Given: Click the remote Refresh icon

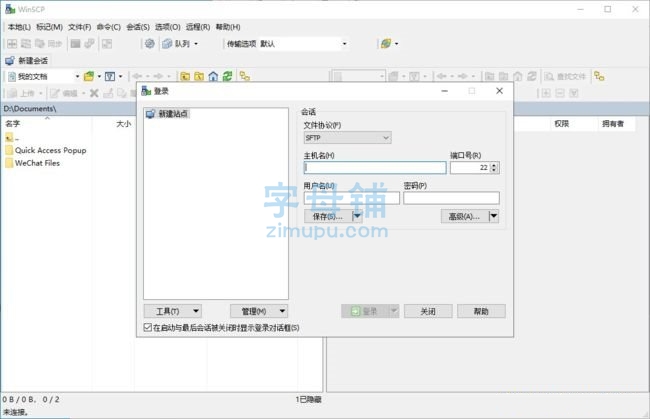Looking at the screenshot, I should tap(532, 76).
